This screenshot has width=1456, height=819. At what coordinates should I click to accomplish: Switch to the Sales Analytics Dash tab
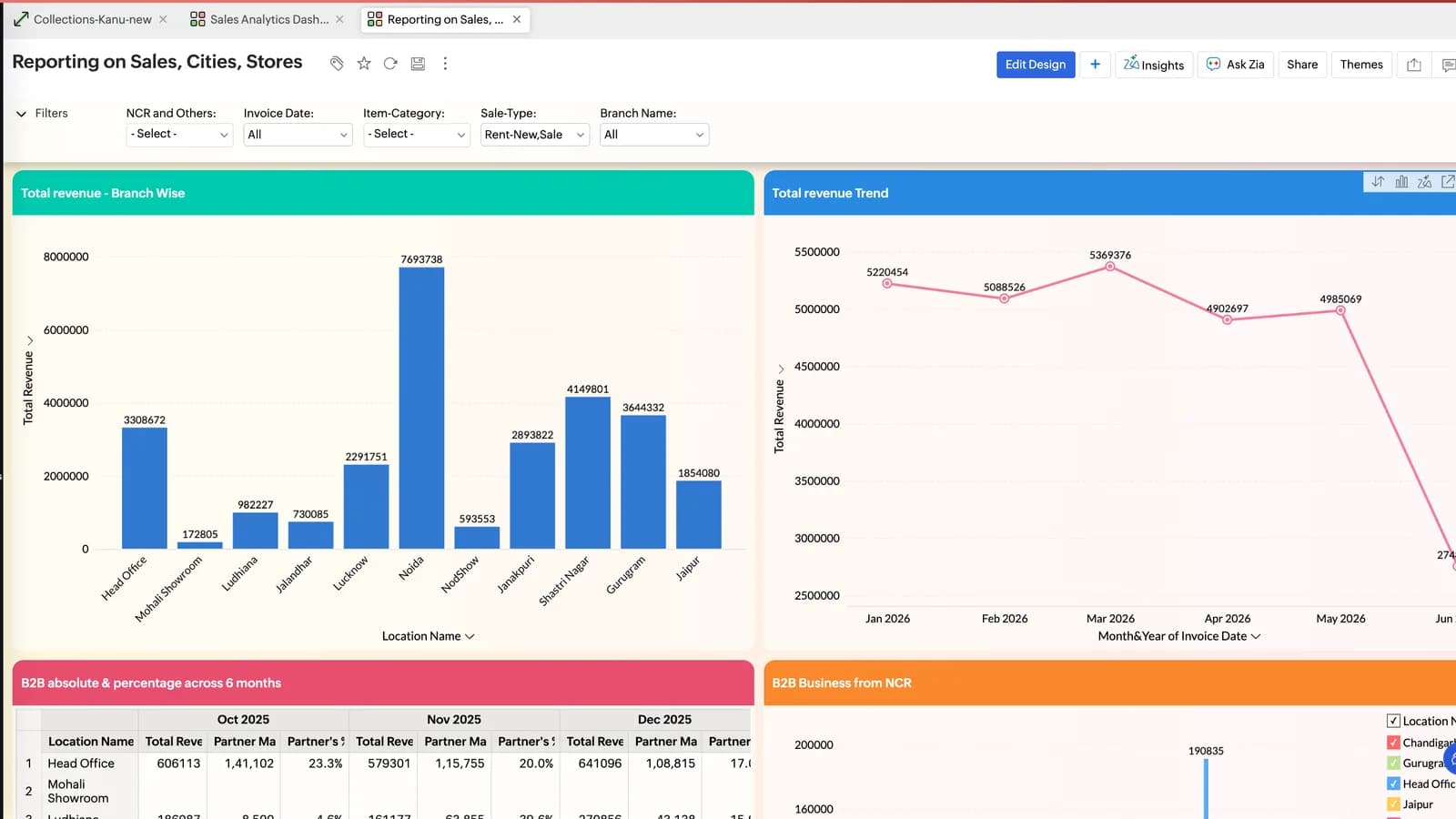tap(269, 19)
